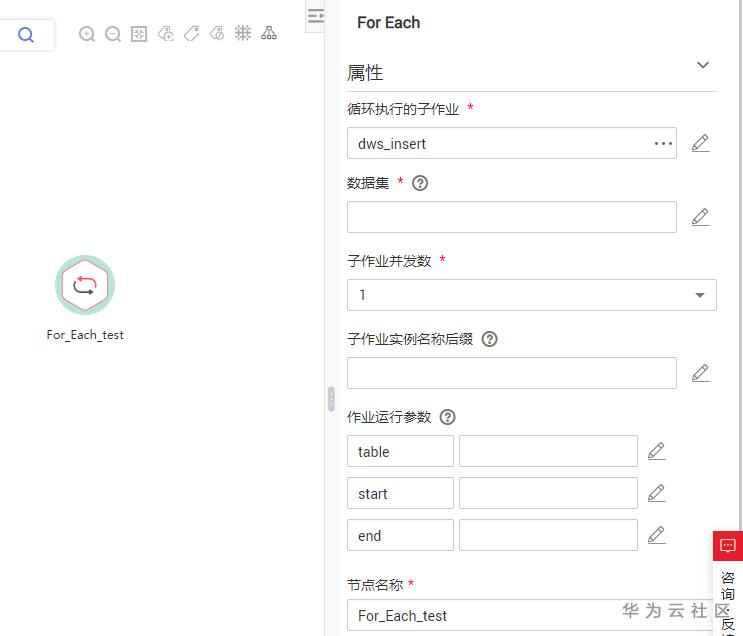The width and height of the screenshot is (743, 636).
Task: Select the For_Each_test node on canvas
Action: [85, 285]
